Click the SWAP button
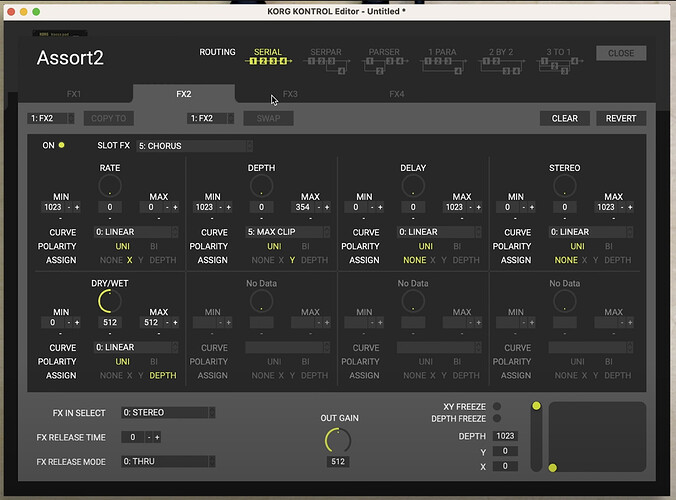The height and width of the screenshot is (500, 676). [269, 119]
